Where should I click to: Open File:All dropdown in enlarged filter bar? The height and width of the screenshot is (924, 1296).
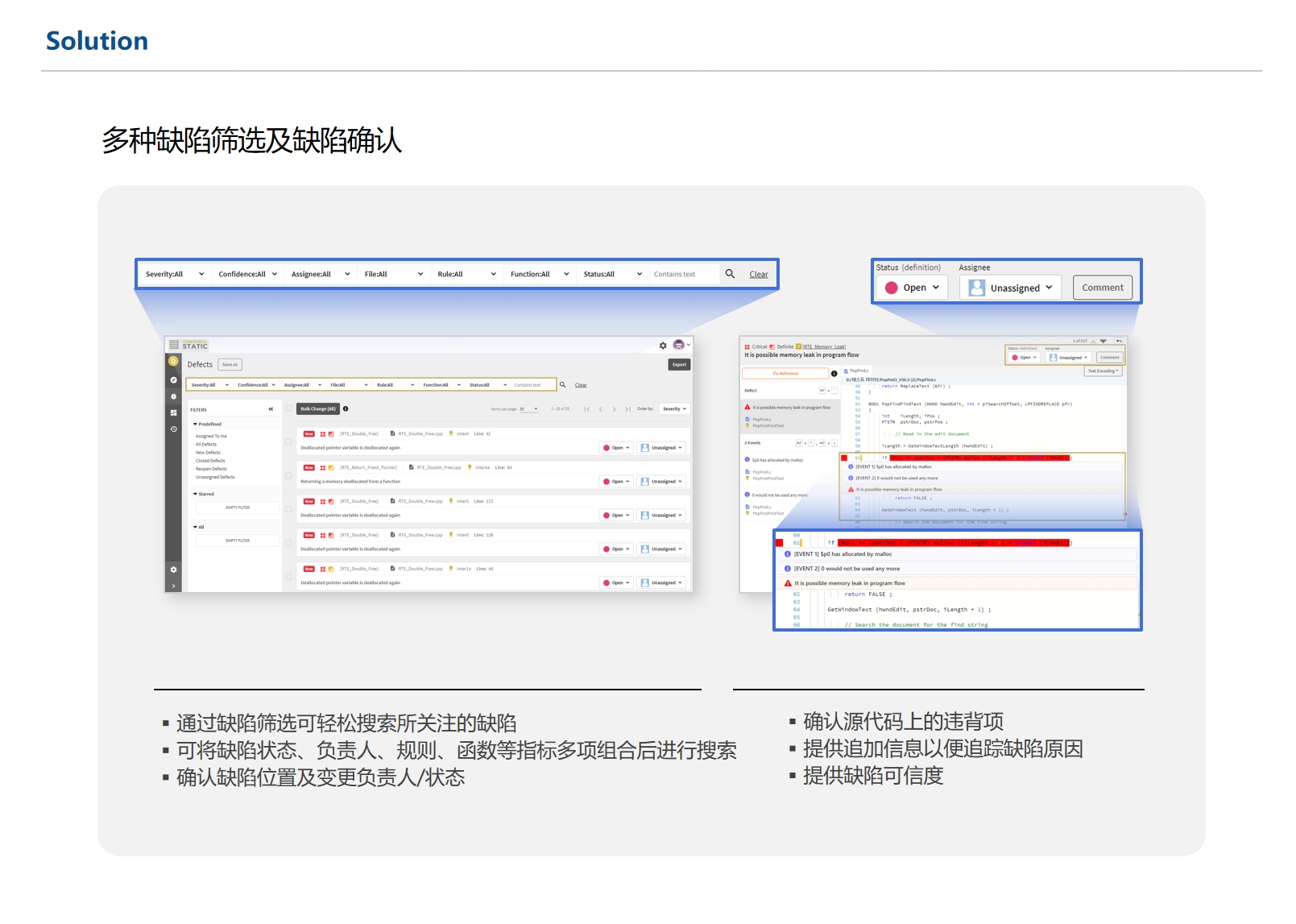(393, 274)
